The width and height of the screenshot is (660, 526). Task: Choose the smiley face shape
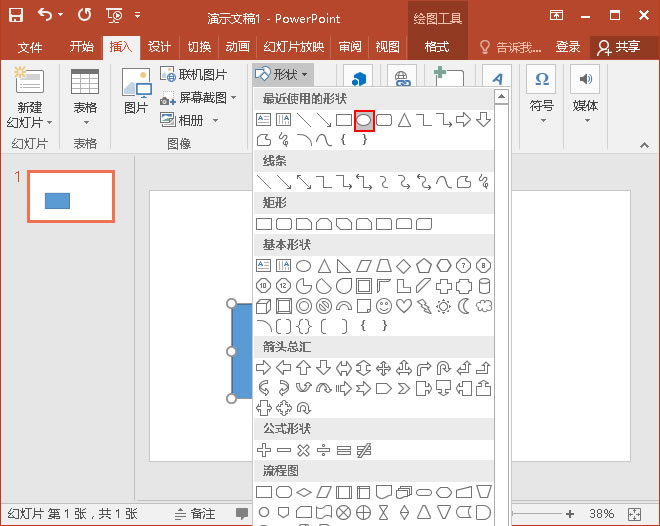point(384,306)
